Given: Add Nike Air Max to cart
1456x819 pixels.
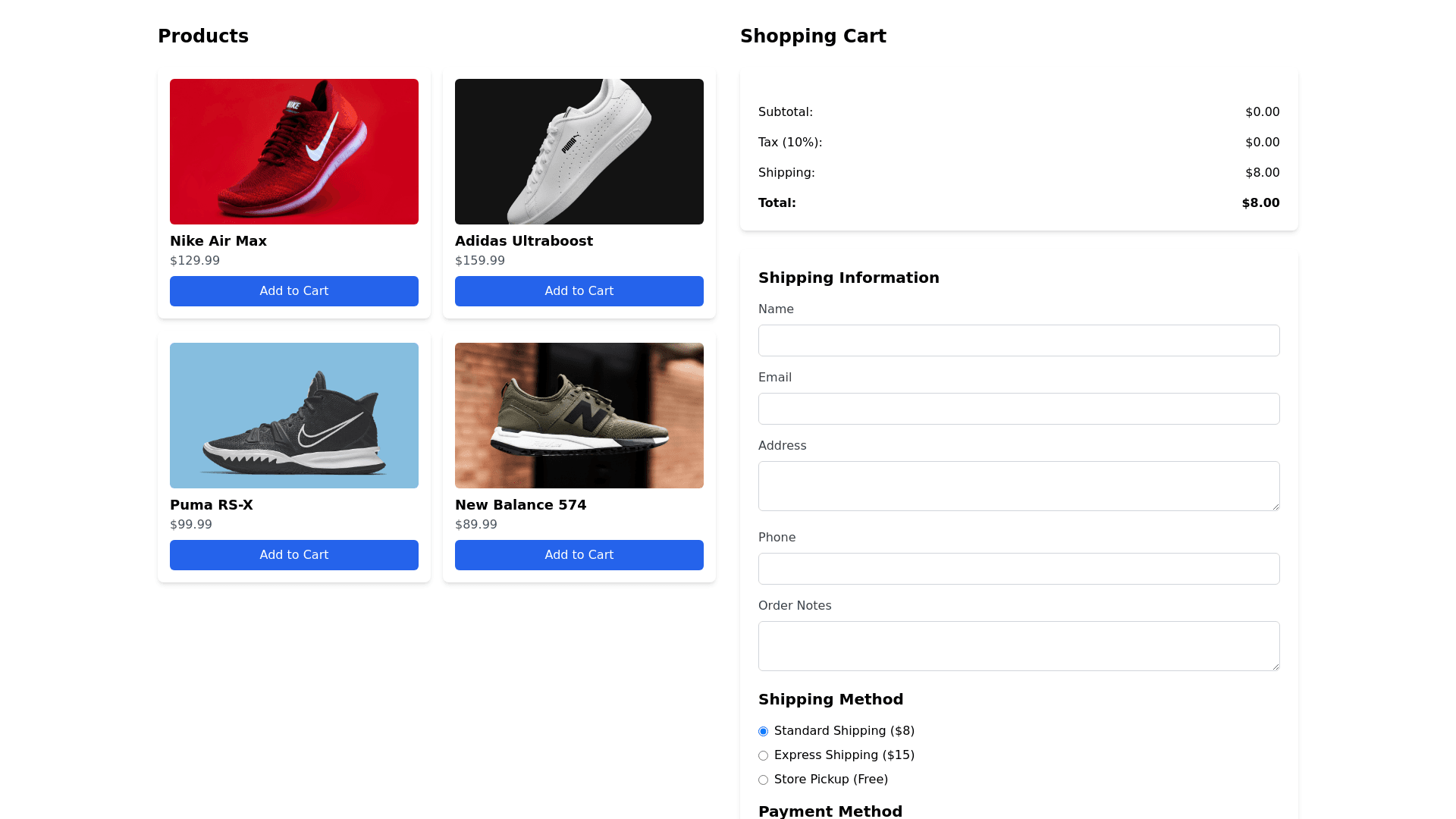Looking at the screenshot, I should (x=293, y=291).
